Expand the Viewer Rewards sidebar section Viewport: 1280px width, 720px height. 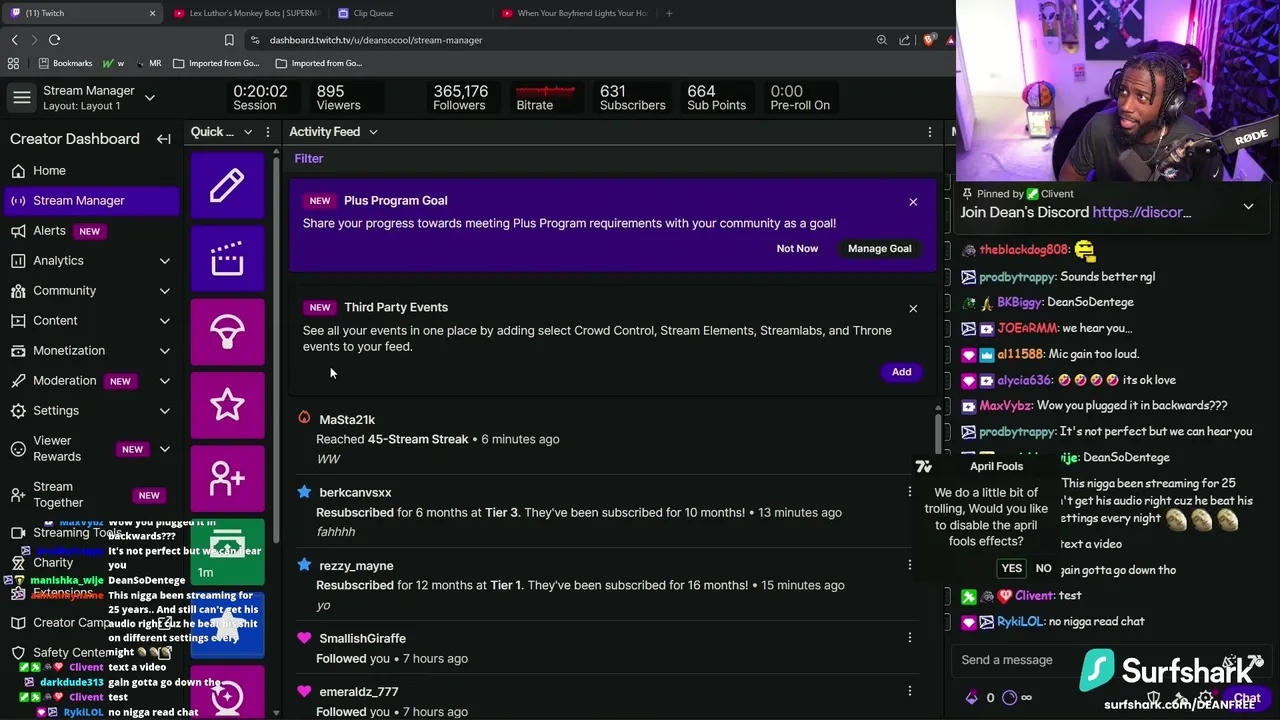[x=164, y=449]
